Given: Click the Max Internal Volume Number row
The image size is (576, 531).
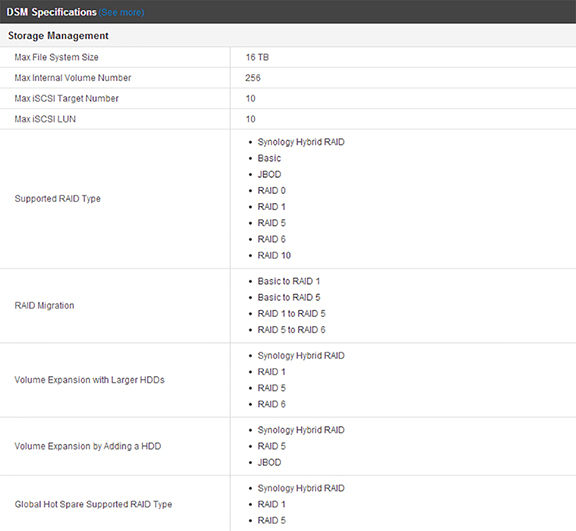Looking at the screenshot, I should click(288, 78).
